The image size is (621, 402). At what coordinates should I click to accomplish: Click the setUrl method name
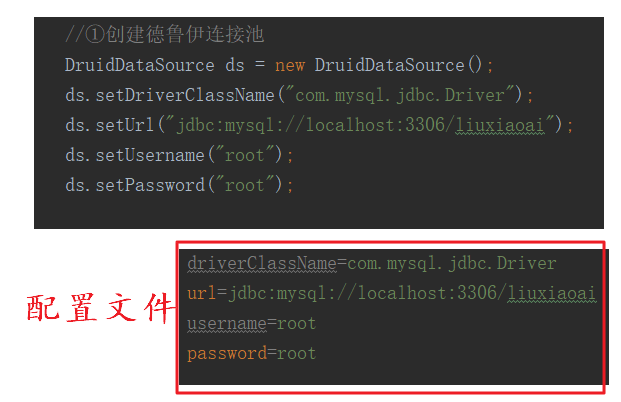click(x=124, y=125)
